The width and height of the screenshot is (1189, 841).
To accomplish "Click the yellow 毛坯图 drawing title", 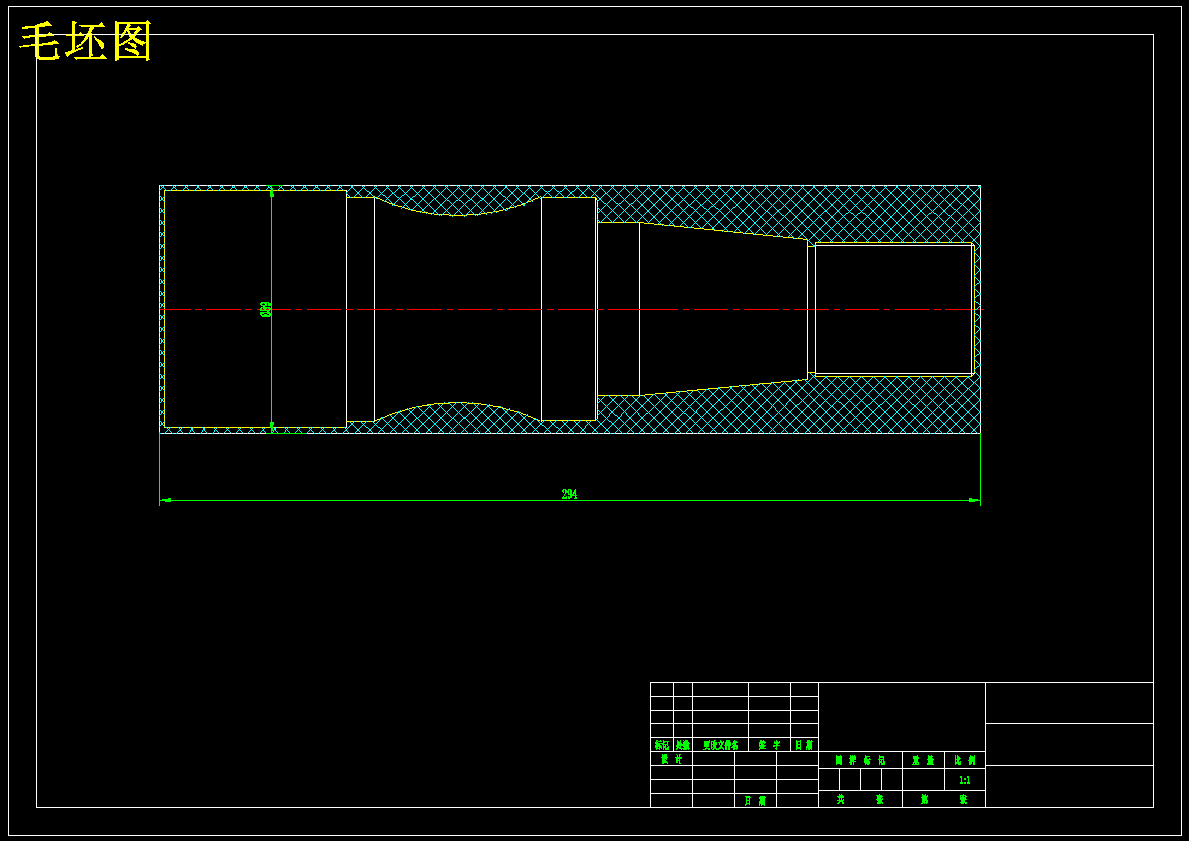I will pos(86,42).
